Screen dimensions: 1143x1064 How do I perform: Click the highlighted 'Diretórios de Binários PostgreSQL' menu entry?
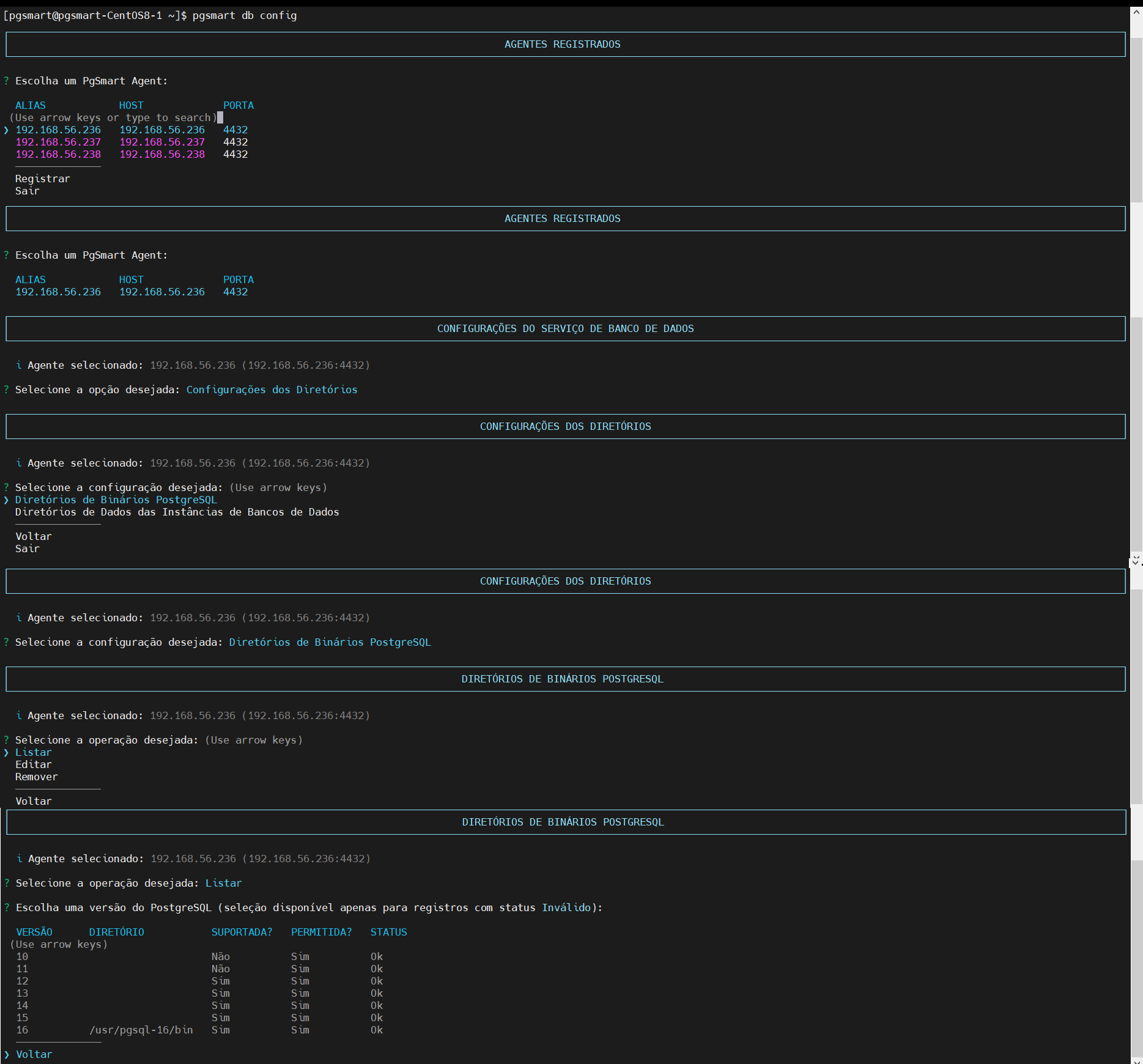coord(116,500)
